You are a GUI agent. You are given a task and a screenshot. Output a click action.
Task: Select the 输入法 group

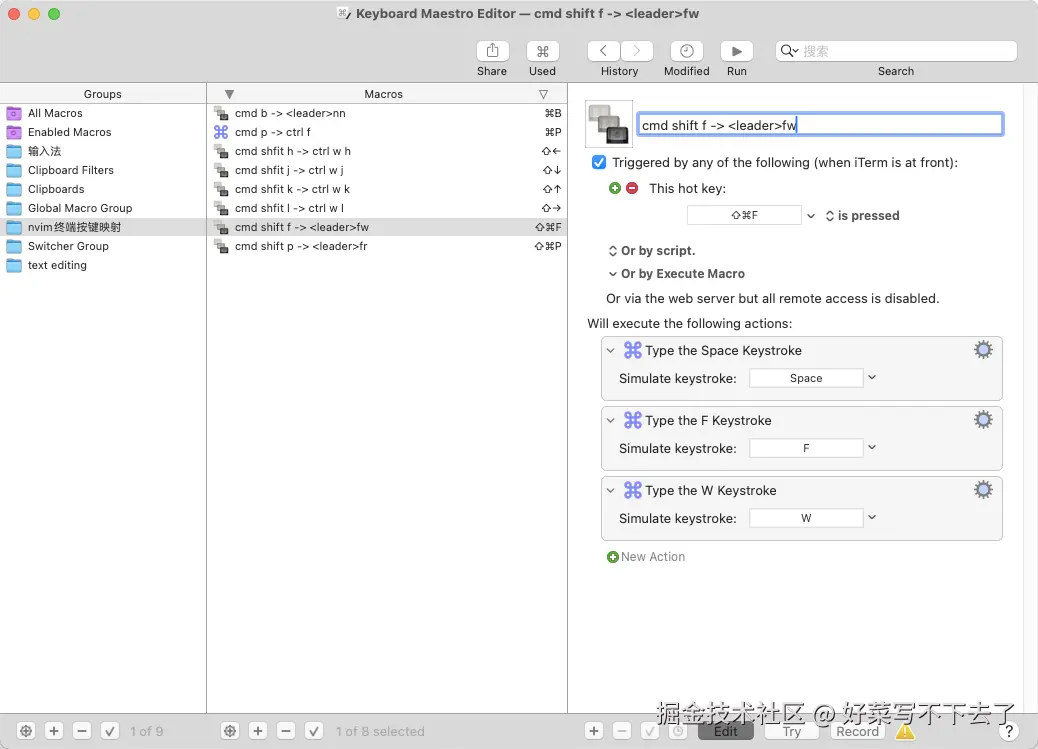tap(103, 151)
